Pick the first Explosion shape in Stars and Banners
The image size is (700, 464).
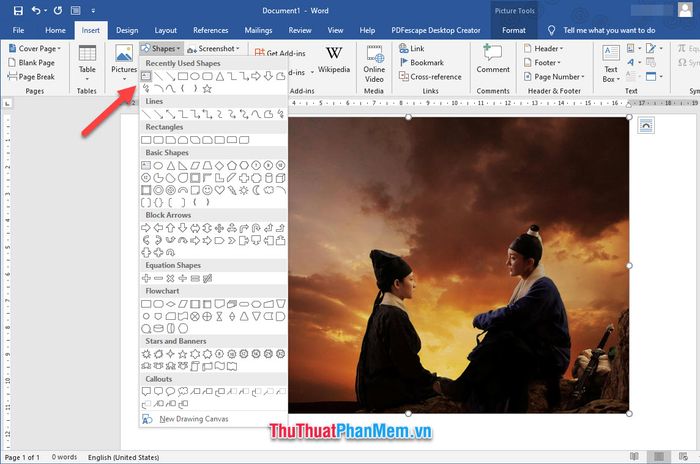pos(146,354)
